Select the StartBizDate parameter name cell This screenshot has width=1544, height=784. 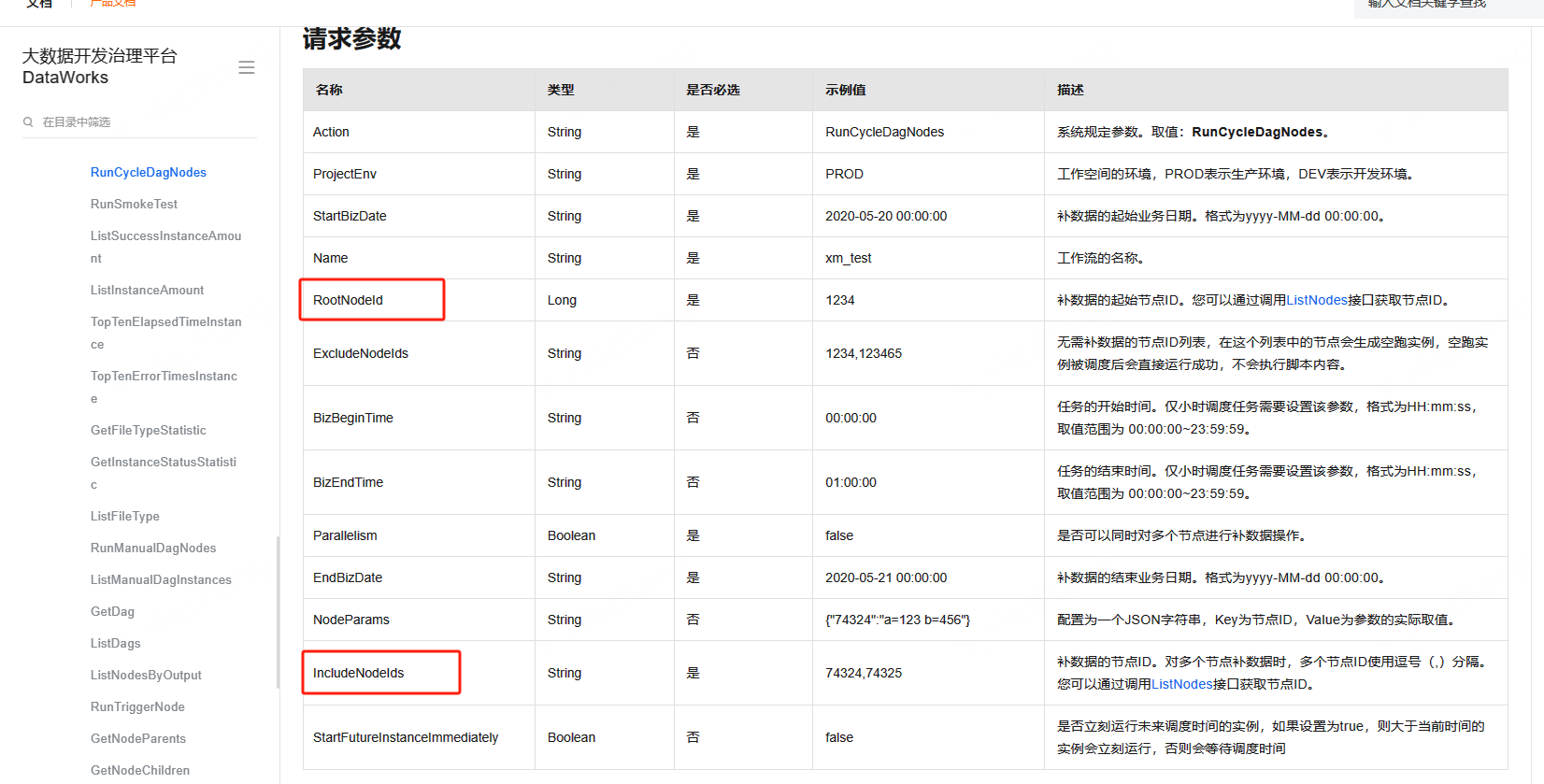pos(419,216)
